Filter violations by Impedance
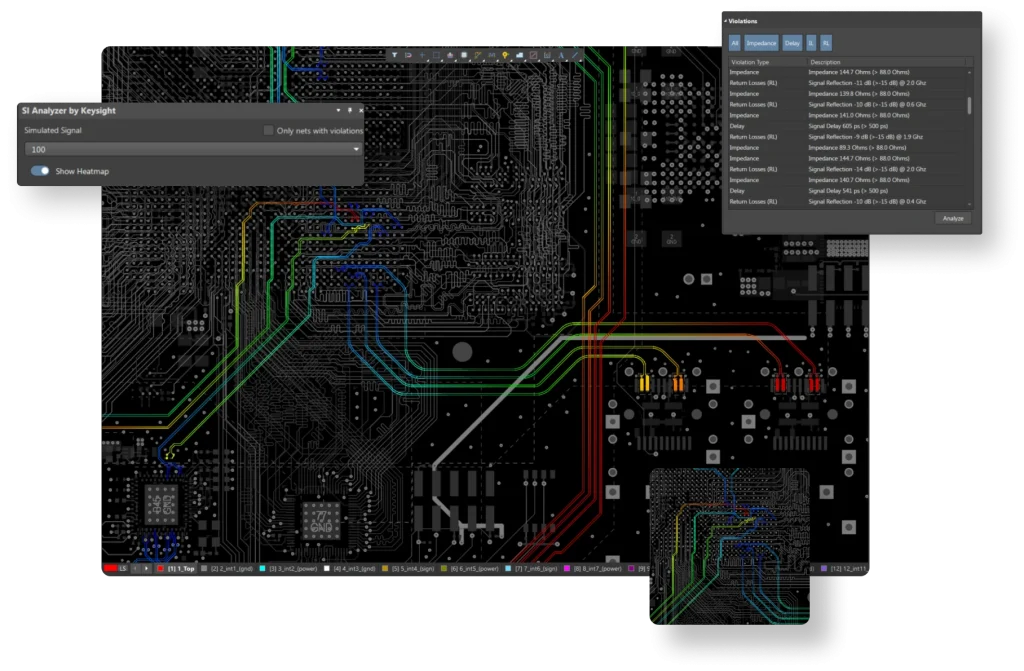 point(761,43)
